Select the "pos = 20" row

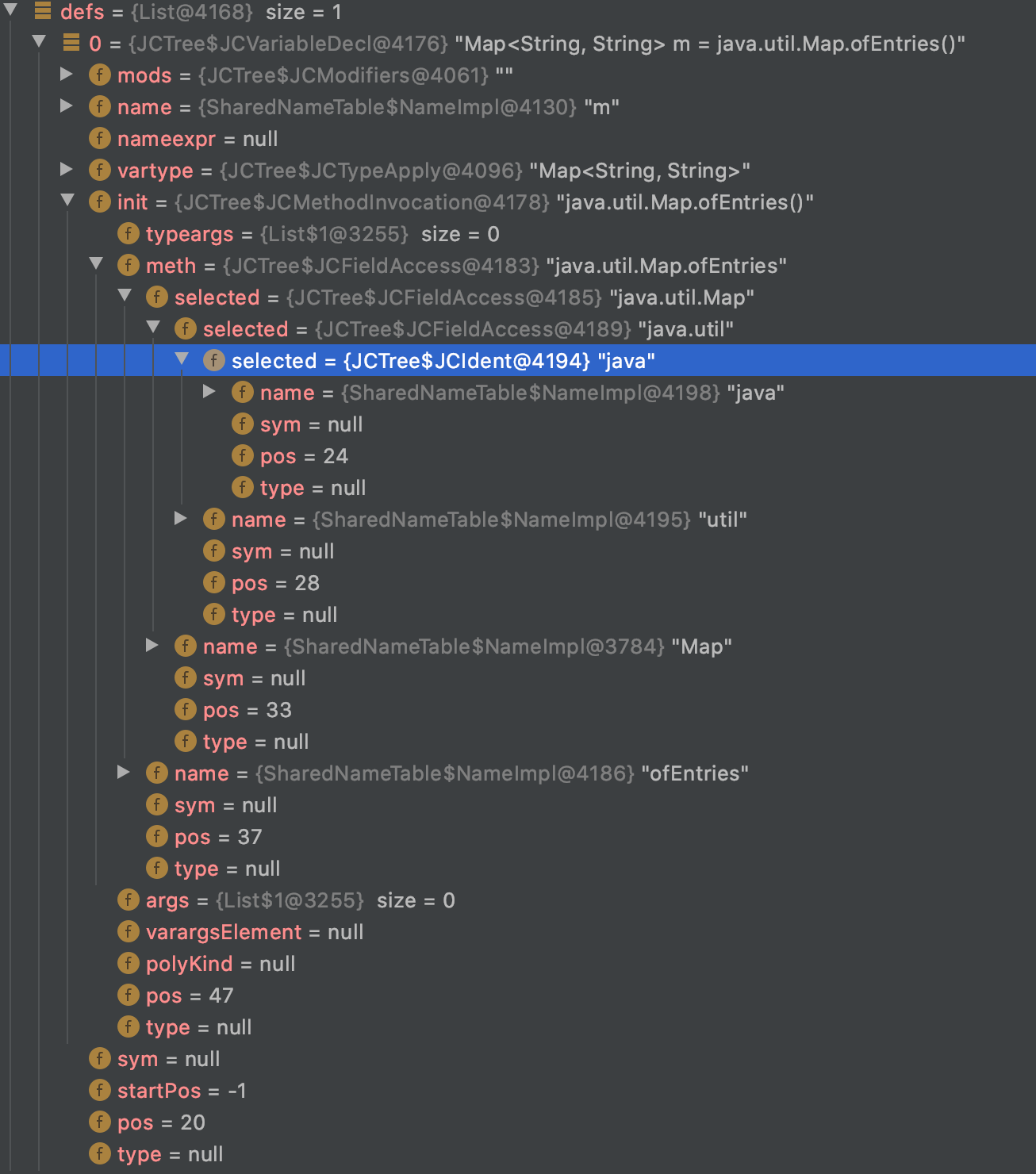[518, 1122]
